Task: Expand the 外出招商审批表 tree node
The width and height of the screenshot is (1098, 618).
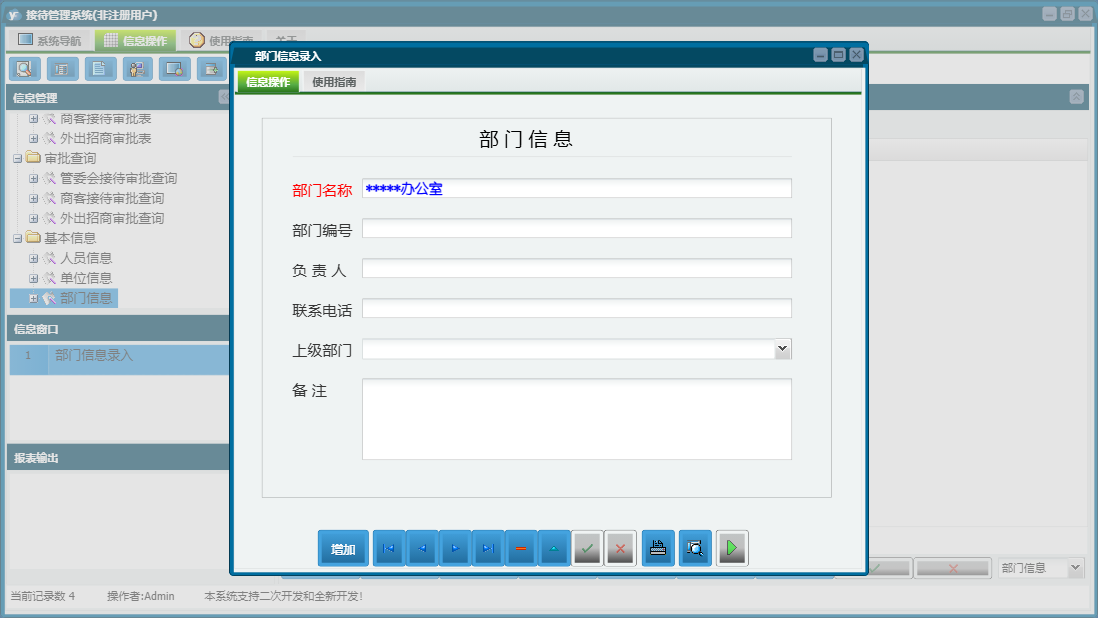Action: coord(33,139)
